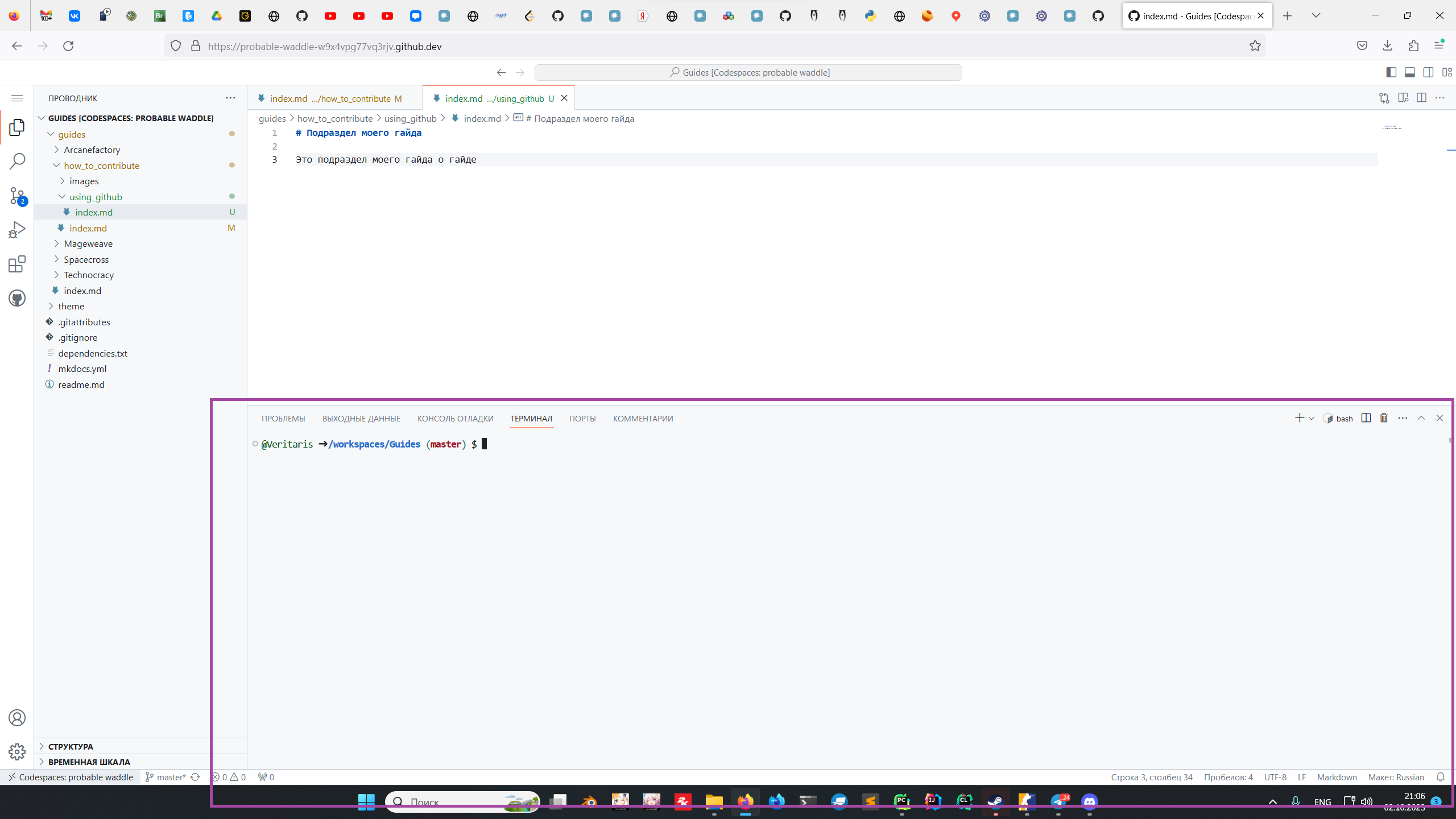Click the command center search field
This screenshot has width=1456, height=819.
[x=748, y=72]
